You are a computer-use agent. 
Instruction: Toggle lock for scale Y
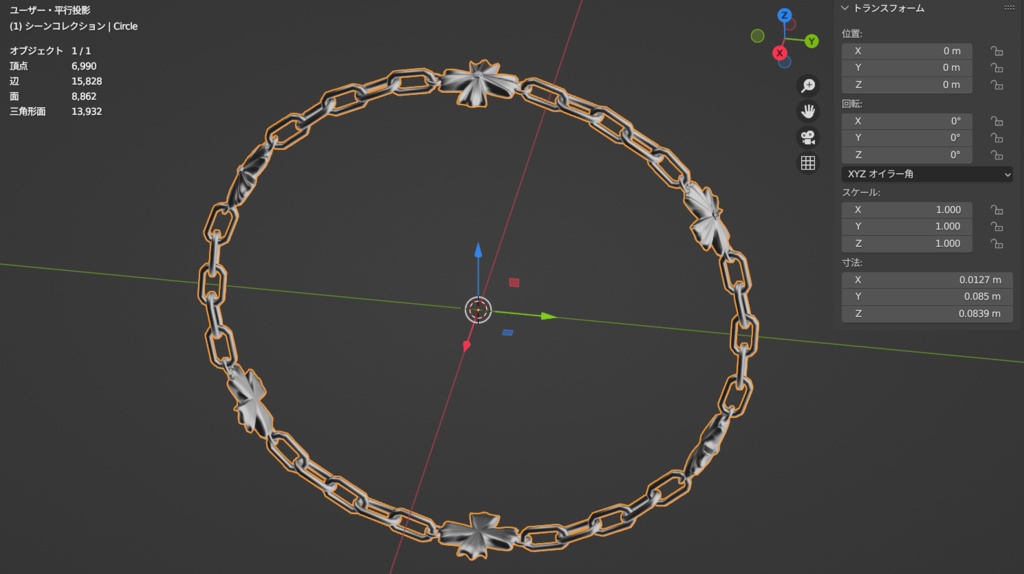point(997,227)
